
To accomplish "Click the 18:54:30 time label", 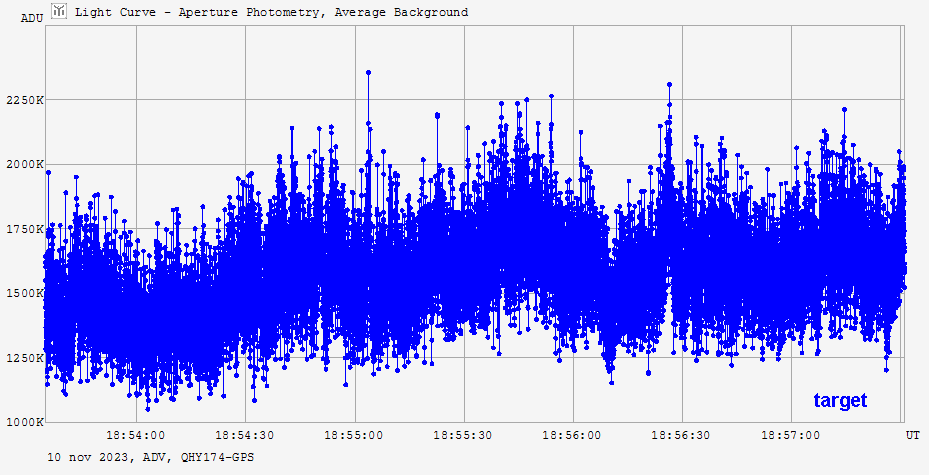I will (245, 435).
